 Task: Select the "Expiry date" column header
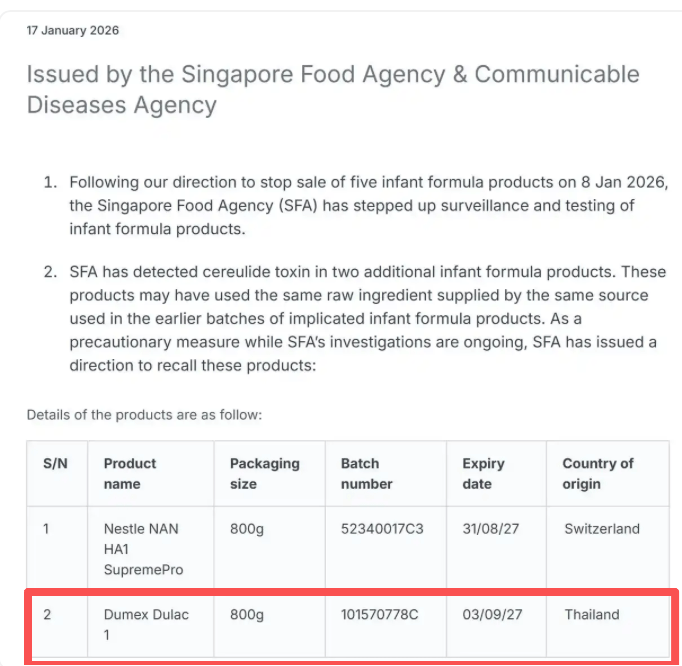point(483,474)
